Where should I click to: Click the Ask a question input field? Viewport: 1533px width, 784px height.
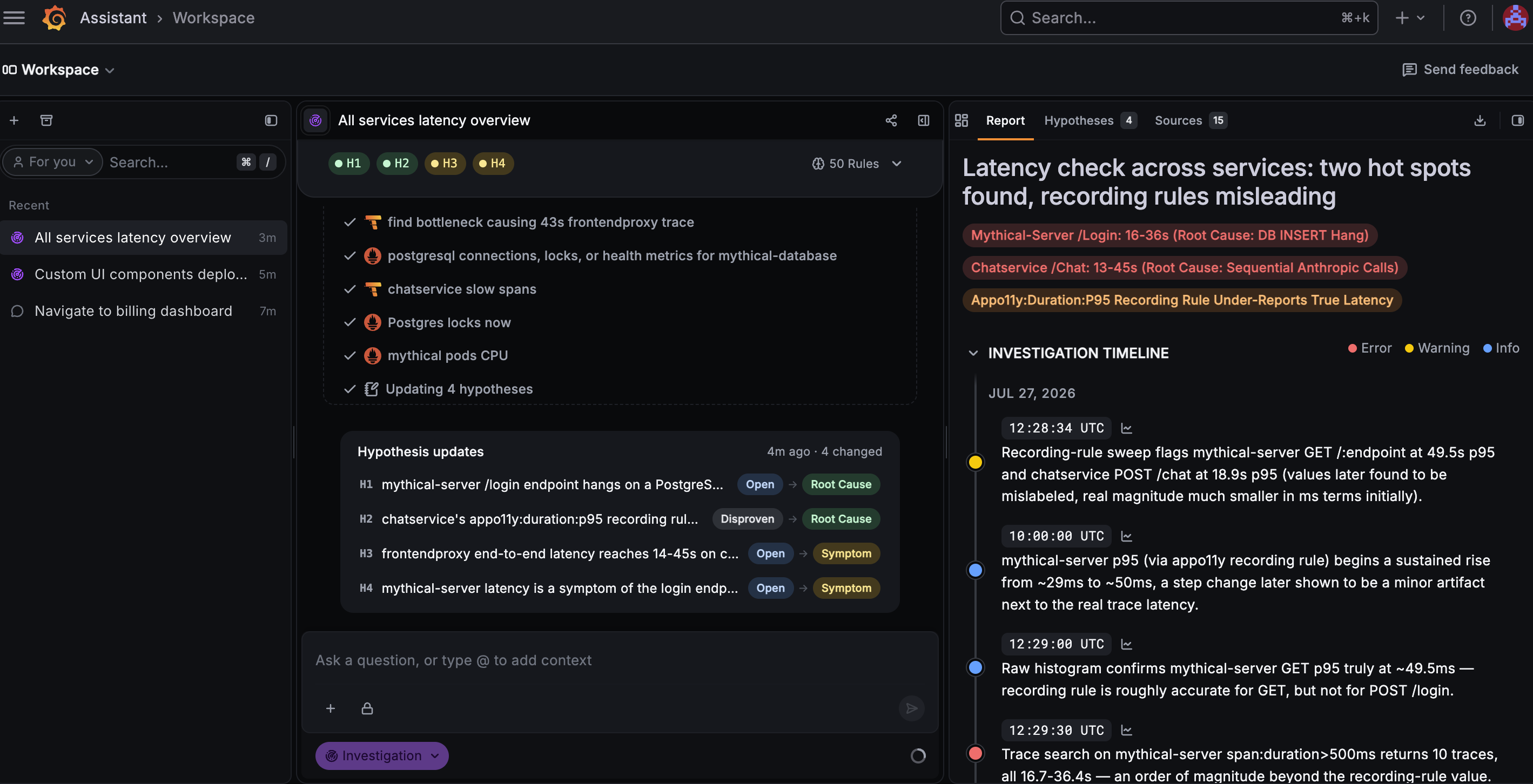(x=619, y=661)
